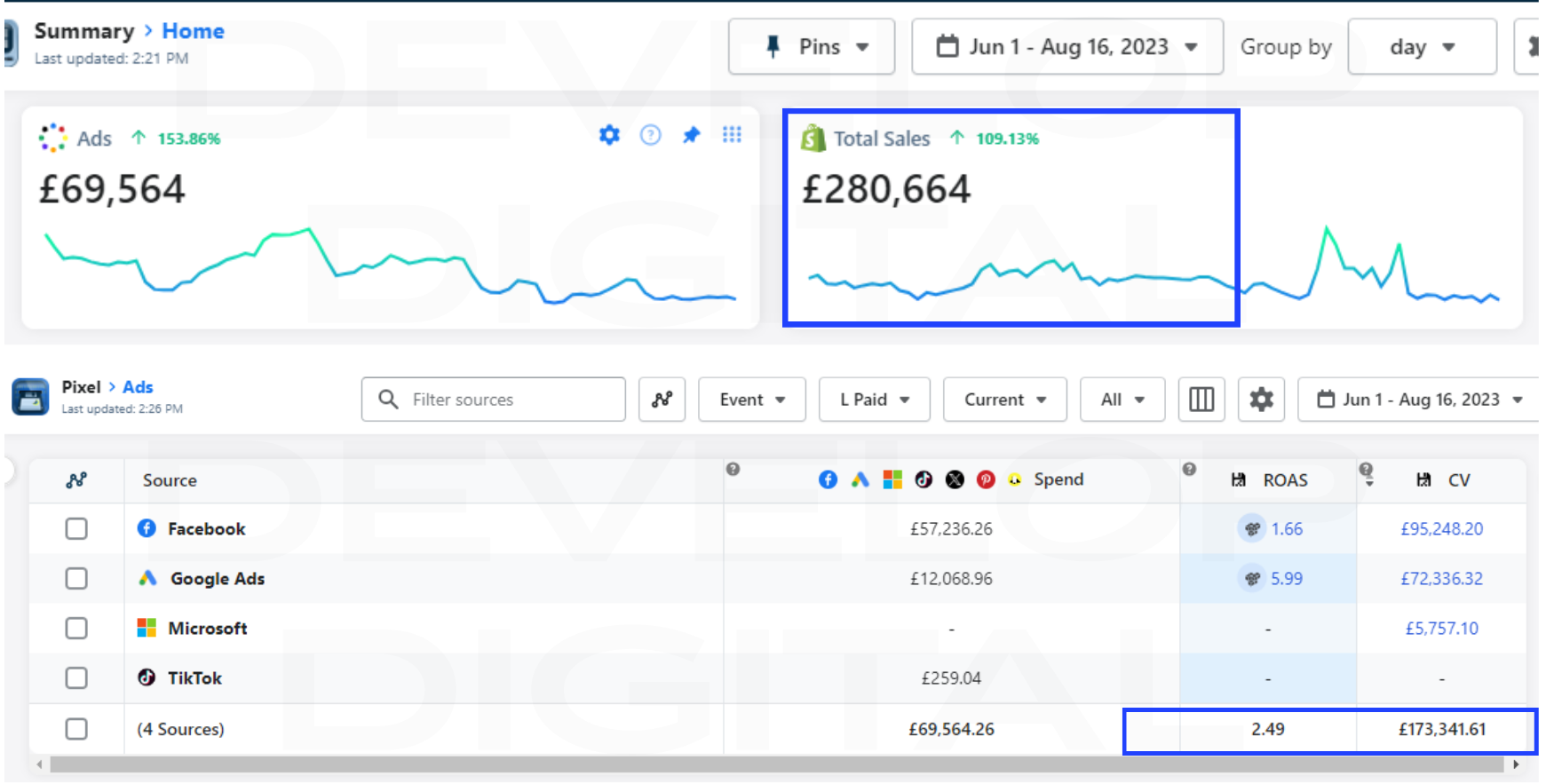
Task: Open the Group by day dropdown
Action: pos(1422,47)
